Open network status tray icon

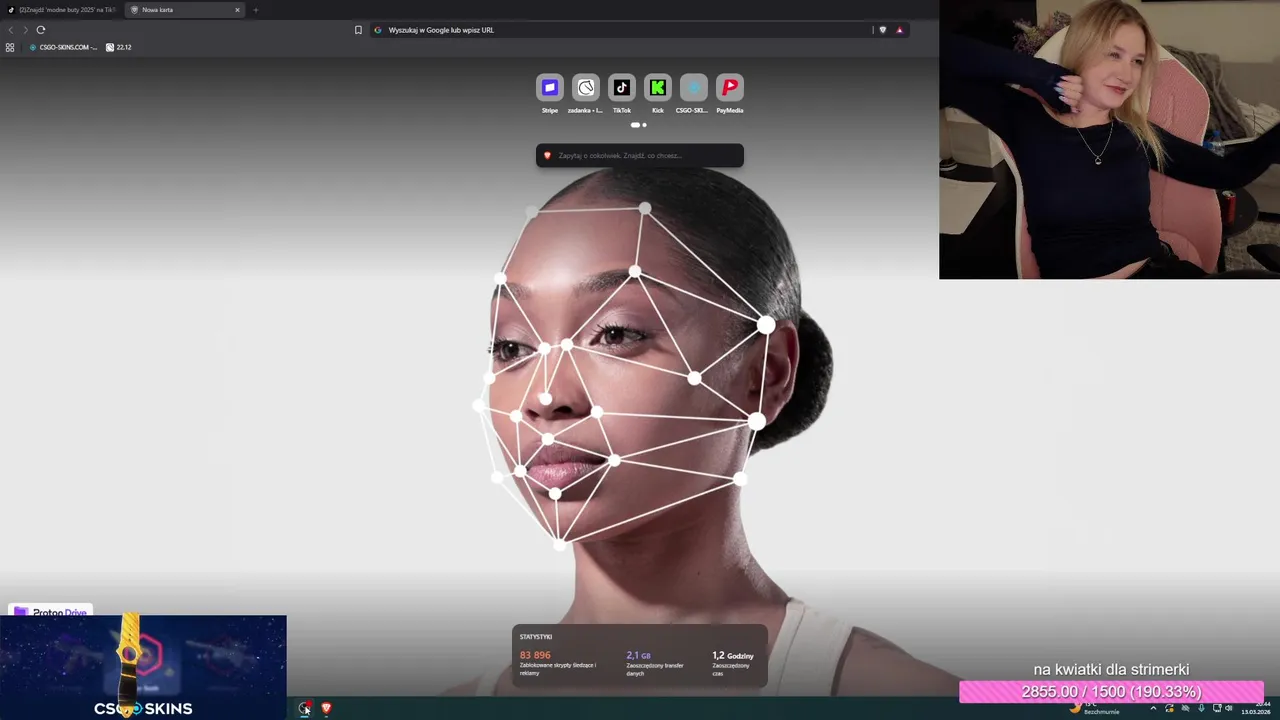(x=1215, y=708)
